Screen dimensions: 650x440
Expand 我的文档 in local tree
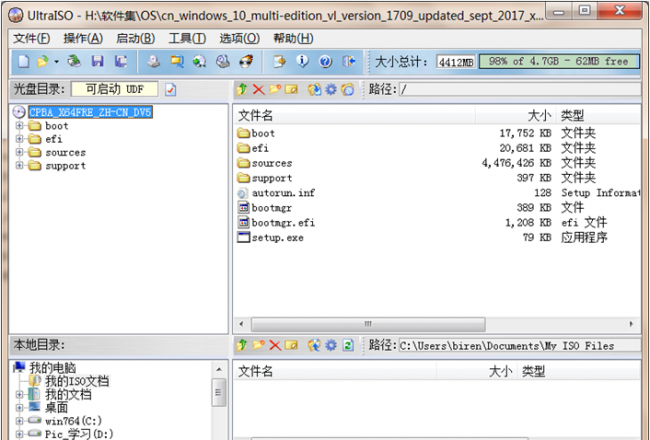pos(19,394)
